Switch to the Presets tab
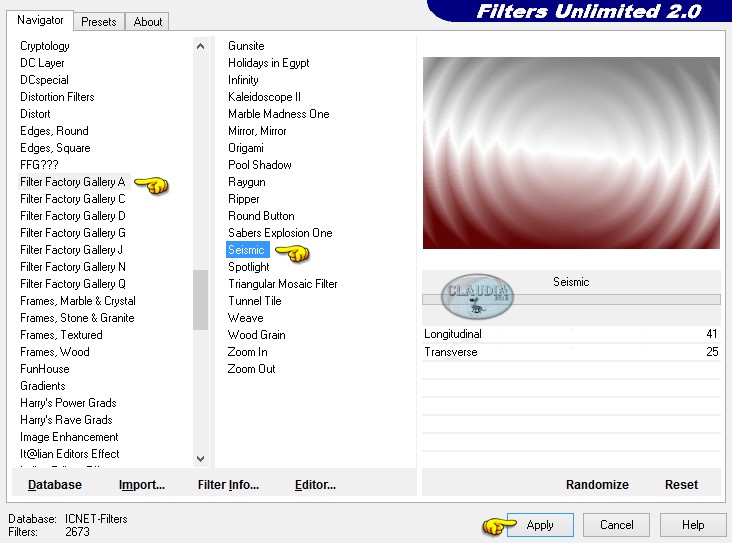This screenshot has height=543, width=732. pyautogui.click(x=99, y=21)
